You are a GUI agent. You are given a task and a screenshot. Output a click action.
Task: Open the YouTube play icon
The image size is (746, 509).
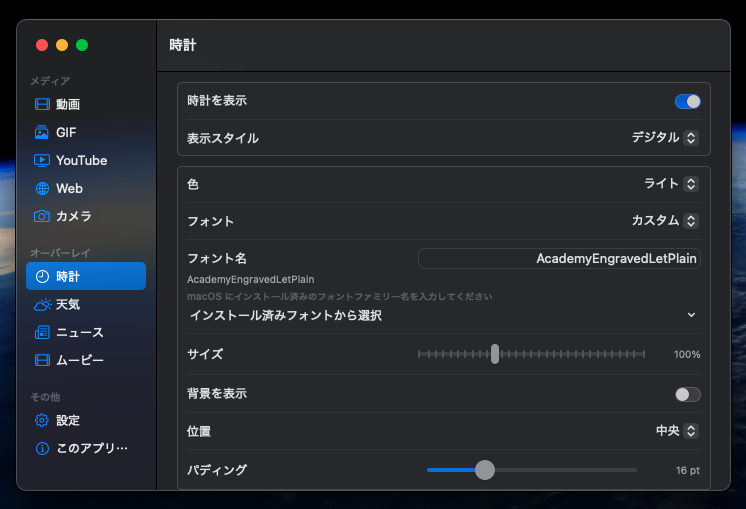[x=42, y=160]
